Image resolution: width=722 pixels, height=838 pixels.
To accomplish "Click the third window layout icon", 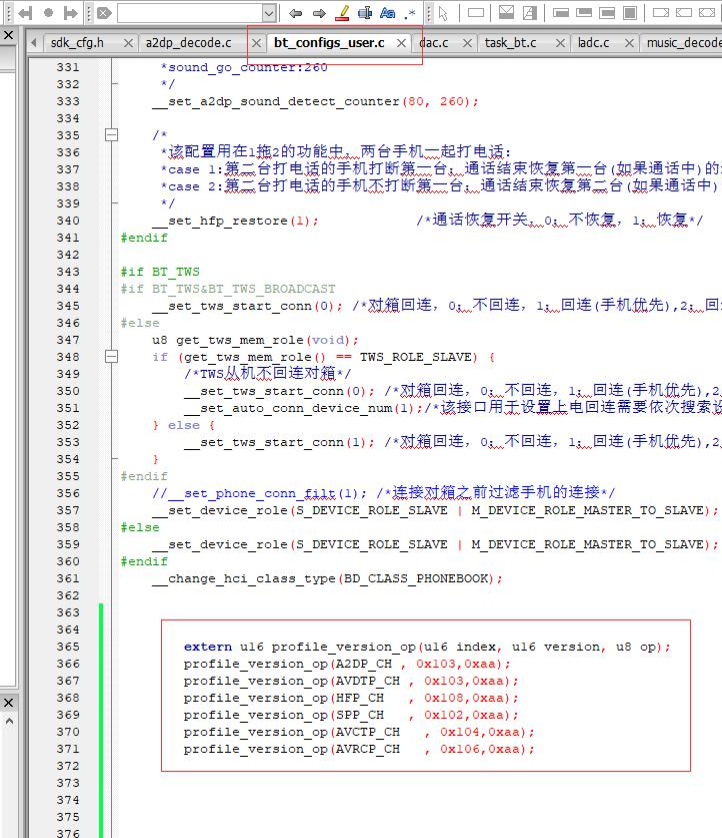I will coord(607,12).
